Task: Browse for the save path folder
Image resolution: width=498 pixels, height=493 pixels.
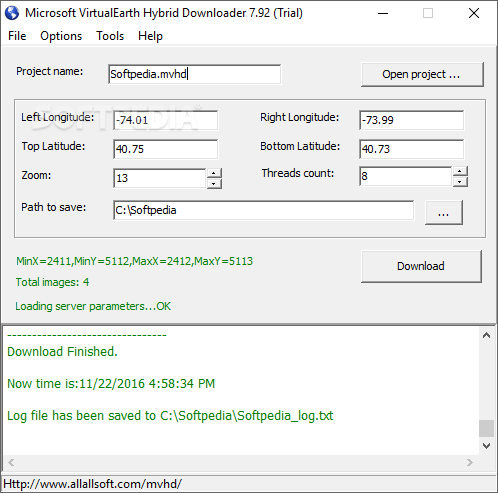Action: point(444,212)
